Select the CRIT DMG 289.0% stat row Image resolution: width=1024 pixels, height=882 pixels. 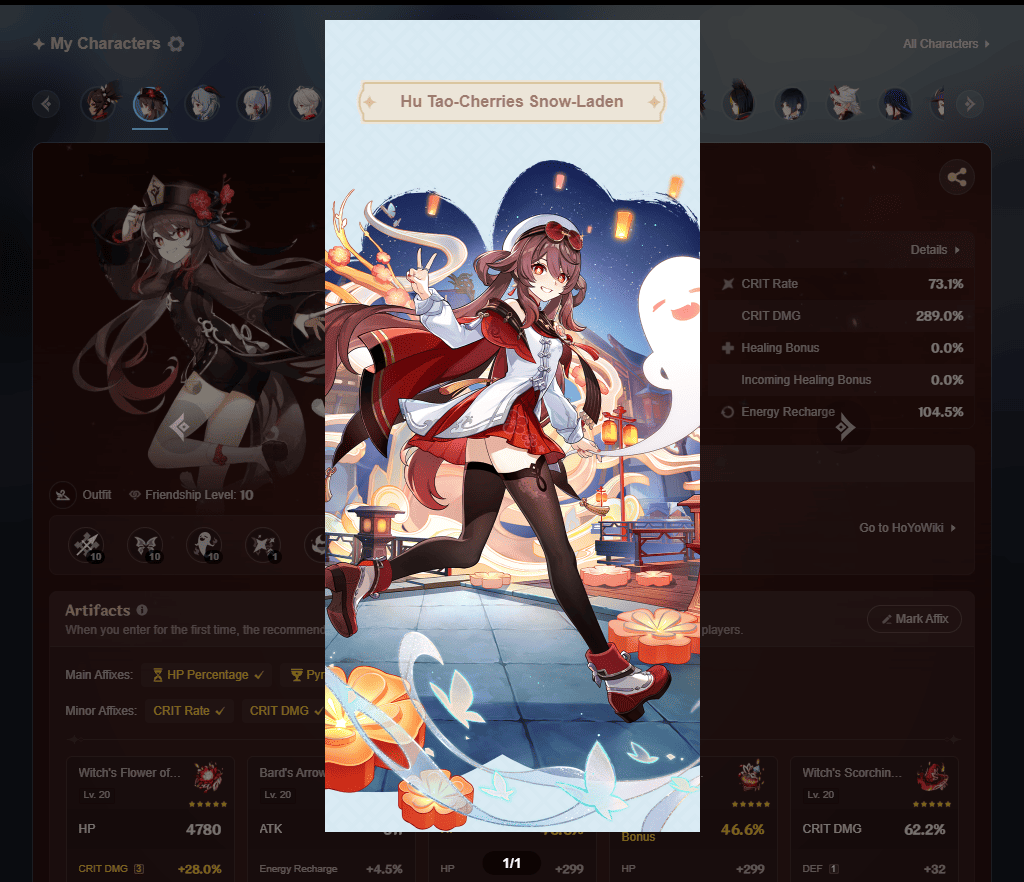(x=841, y=316)
